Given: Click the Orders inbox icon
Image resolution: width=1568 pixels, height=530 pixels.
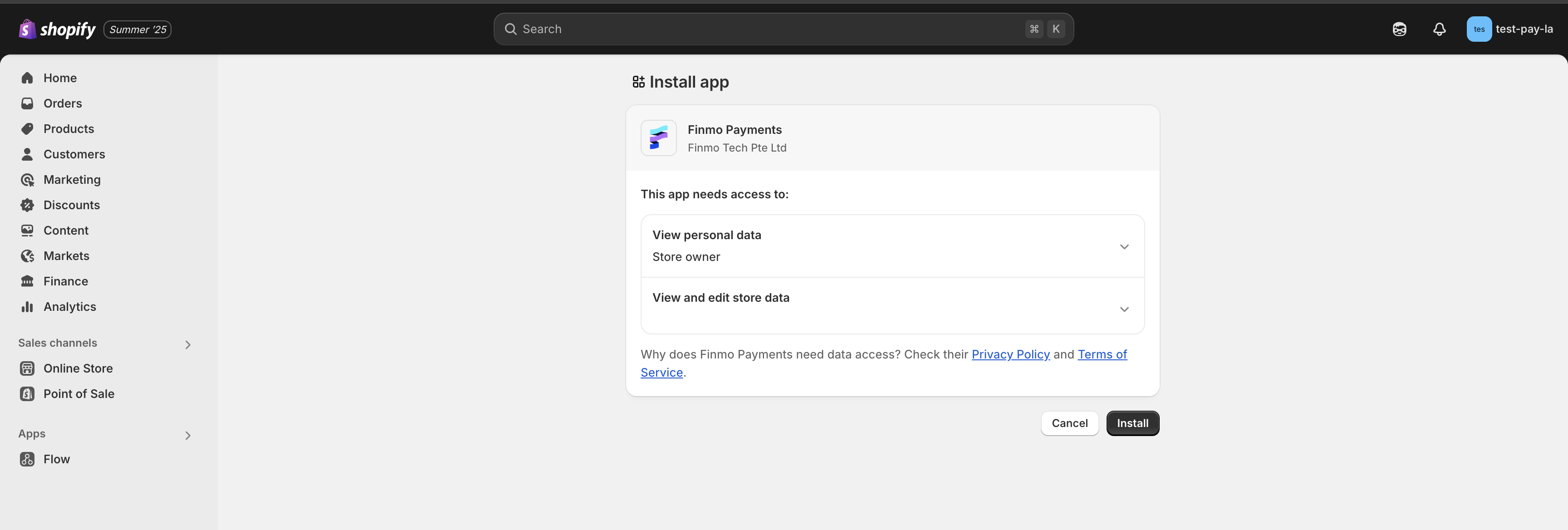Looking at the screenshot, I should click(x=27, y=103).
